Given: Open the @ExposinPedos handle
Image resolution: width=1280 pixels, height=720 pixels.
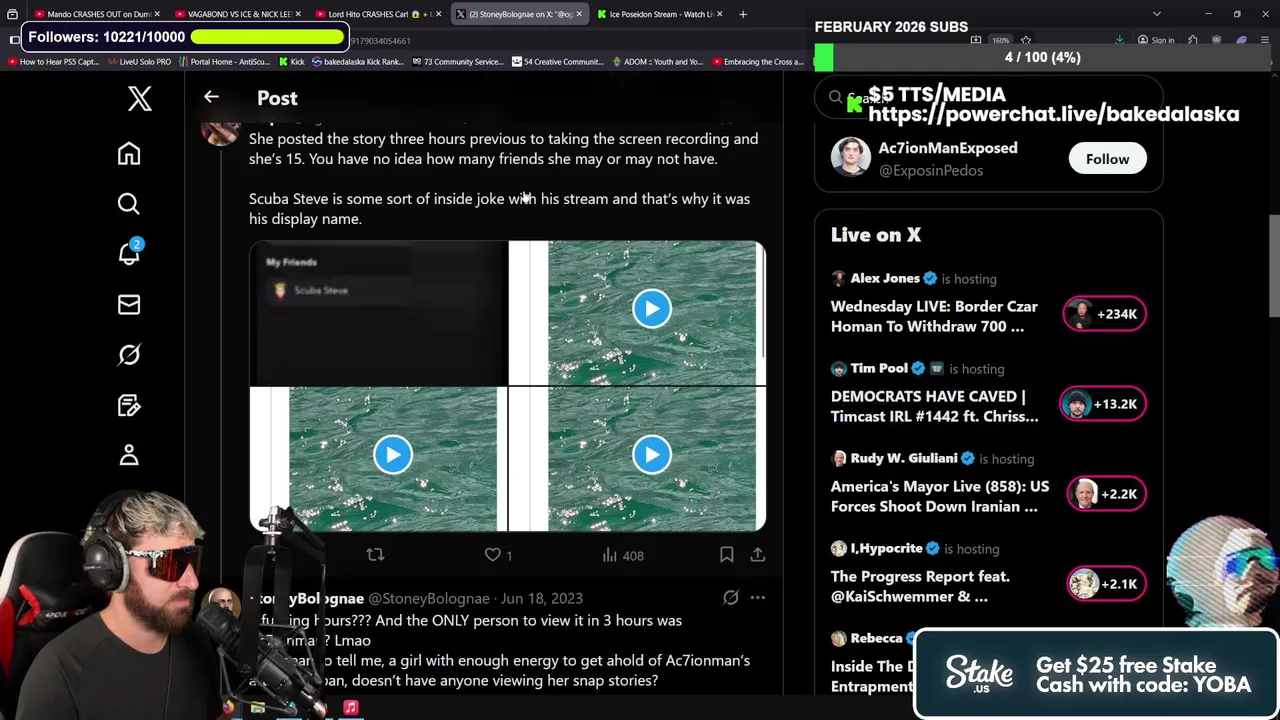Looking at the screenshot, I should [x=930, y=170].
